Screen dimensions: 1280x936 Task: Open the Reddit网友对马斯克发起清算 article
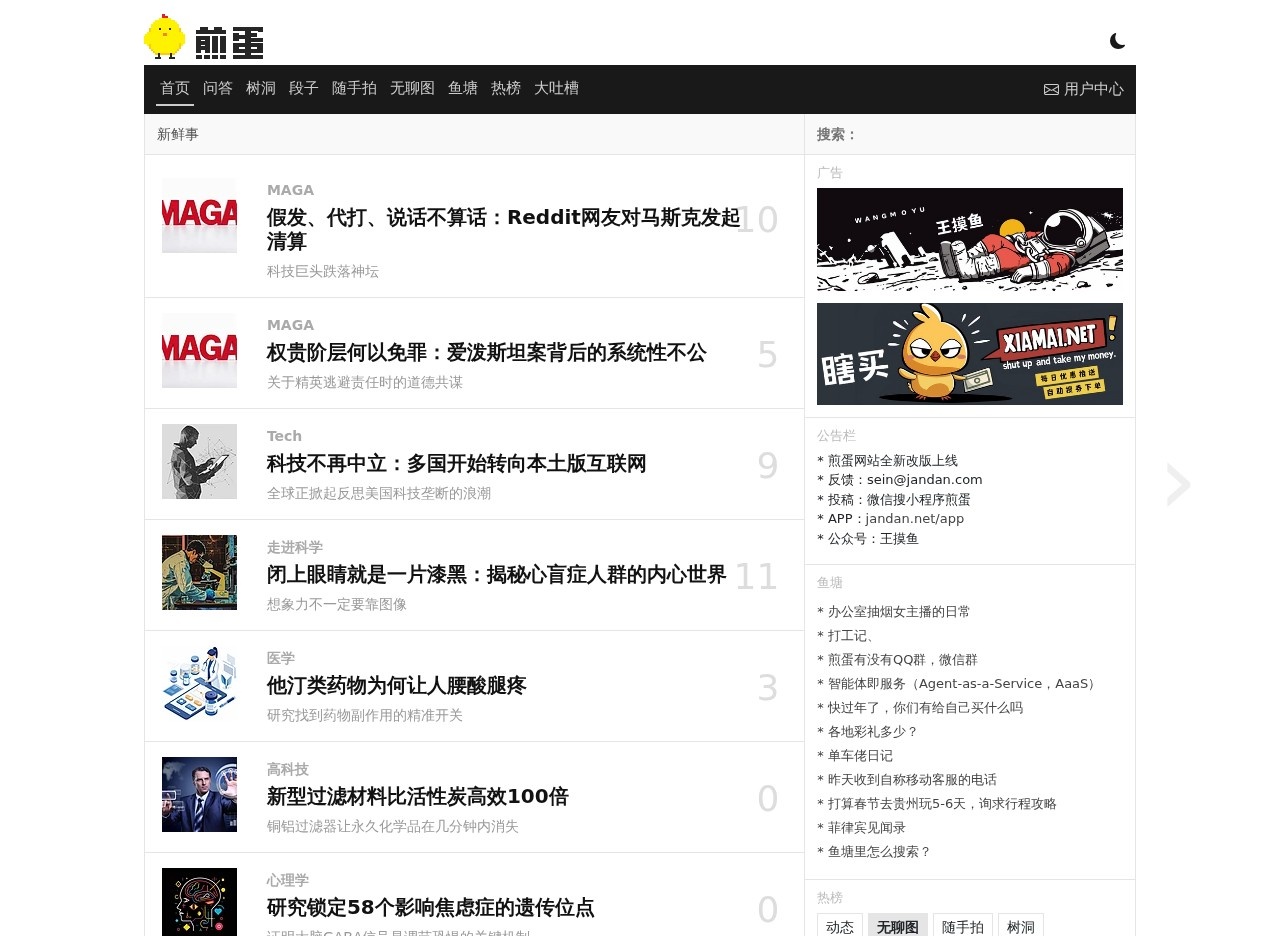[x=503, y=229]
